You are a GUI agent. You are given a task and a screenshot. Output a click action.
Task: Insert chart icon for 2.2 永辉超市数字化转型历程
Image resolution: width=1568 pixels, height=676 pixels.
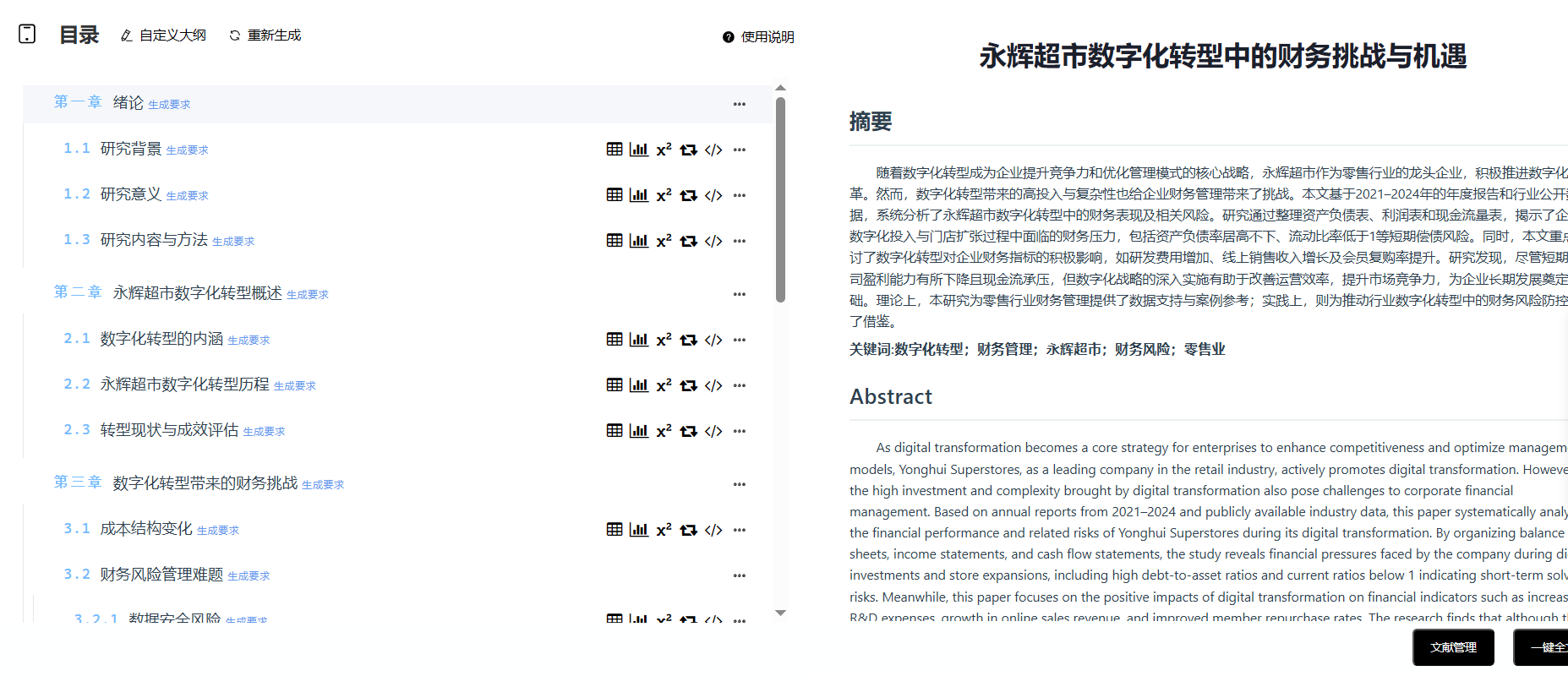tap(639, 385)
